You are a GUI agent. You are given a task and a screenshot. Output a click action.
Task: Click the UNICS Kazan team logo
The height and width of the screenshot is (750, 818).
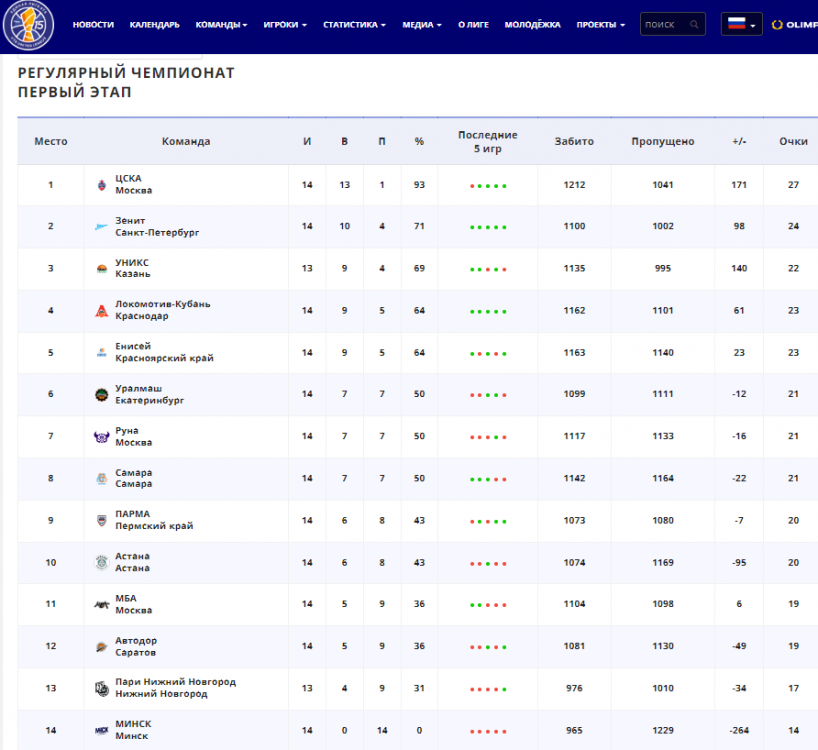pos(101,269)
